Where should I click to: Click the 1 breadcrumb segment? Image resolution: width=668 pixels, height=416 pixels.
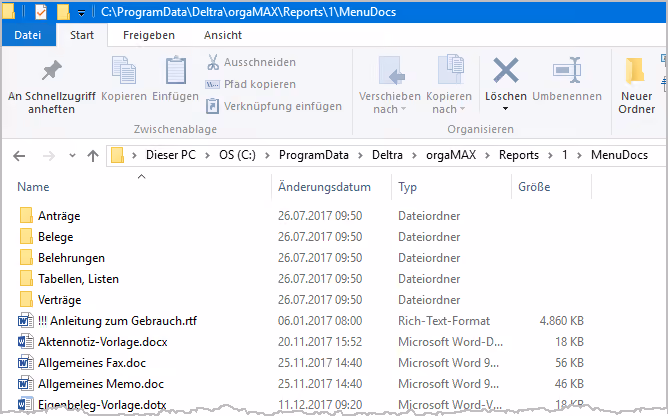click(x=564, y=155)
